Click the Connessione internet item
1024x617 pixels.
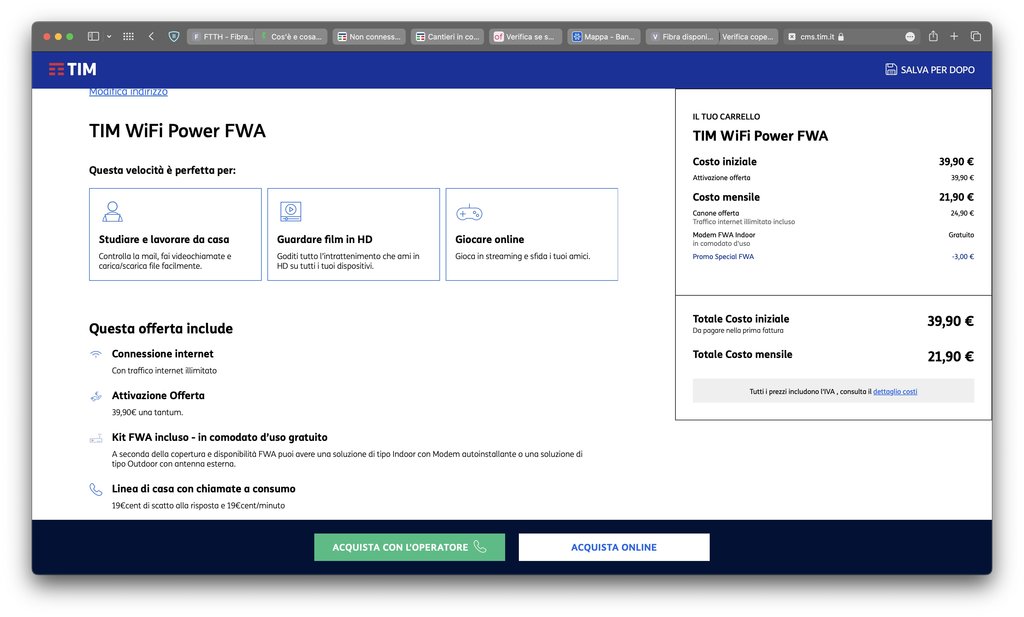click(163, 354)
